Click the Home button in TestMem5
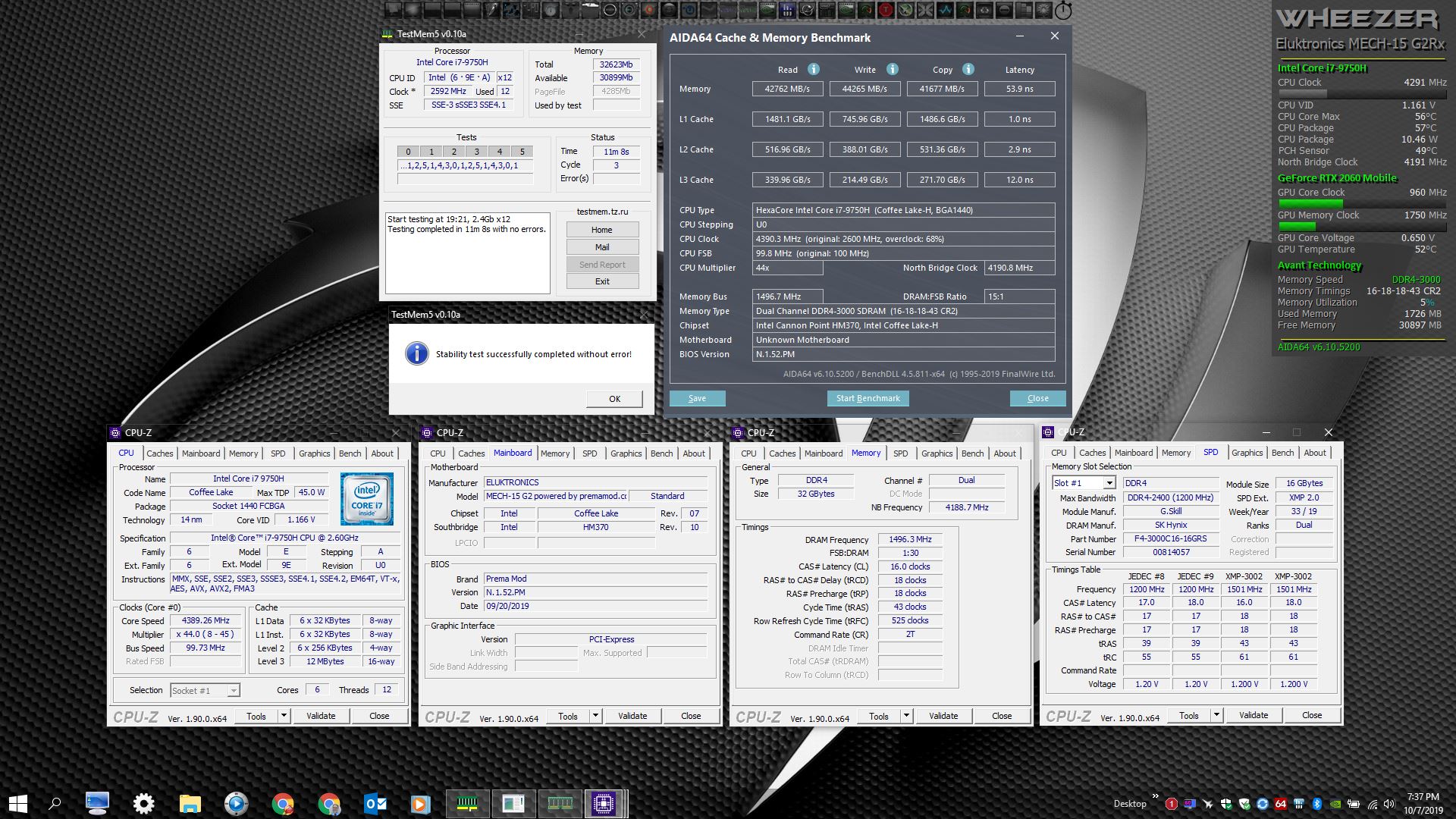The width and height of the screenshot is (1456, 819). click(x=601, y=230)
